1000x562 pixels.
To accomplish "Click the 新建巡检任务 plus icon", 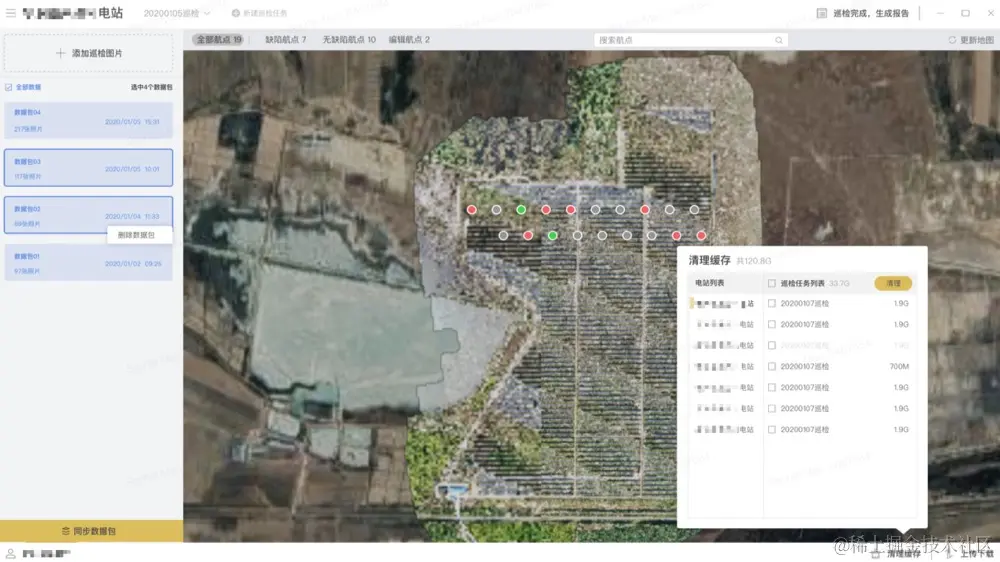I will click(x=235, y=13).
